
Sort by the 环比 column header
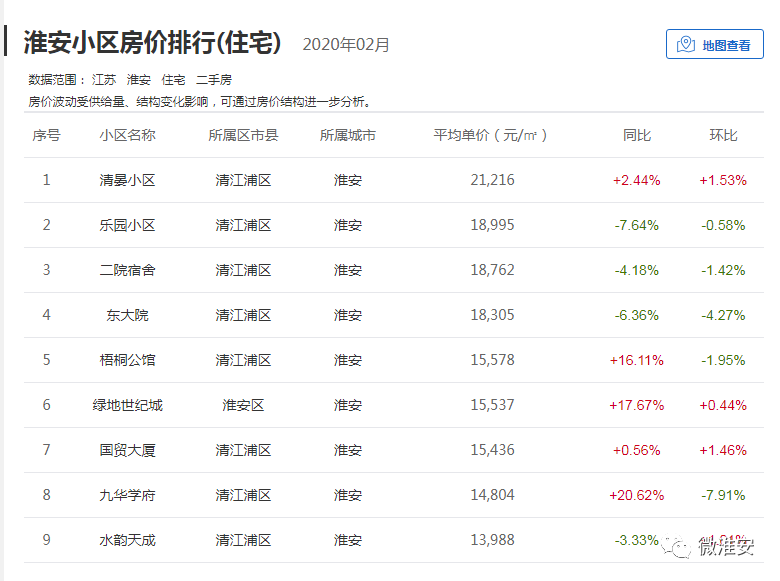pos(723,135)
